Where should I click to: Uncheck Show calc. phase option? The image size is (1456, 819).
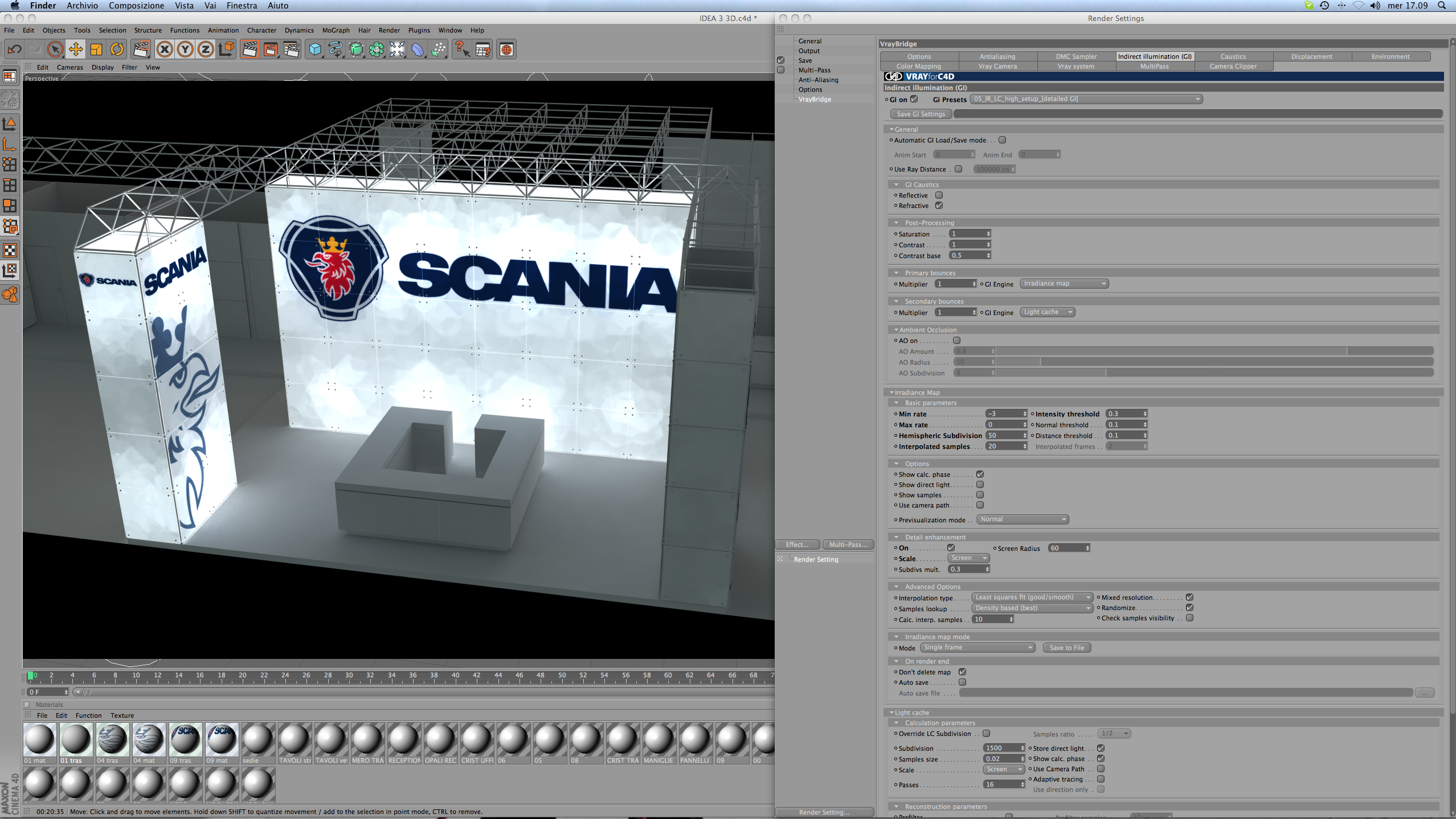[x=980, y=474]
